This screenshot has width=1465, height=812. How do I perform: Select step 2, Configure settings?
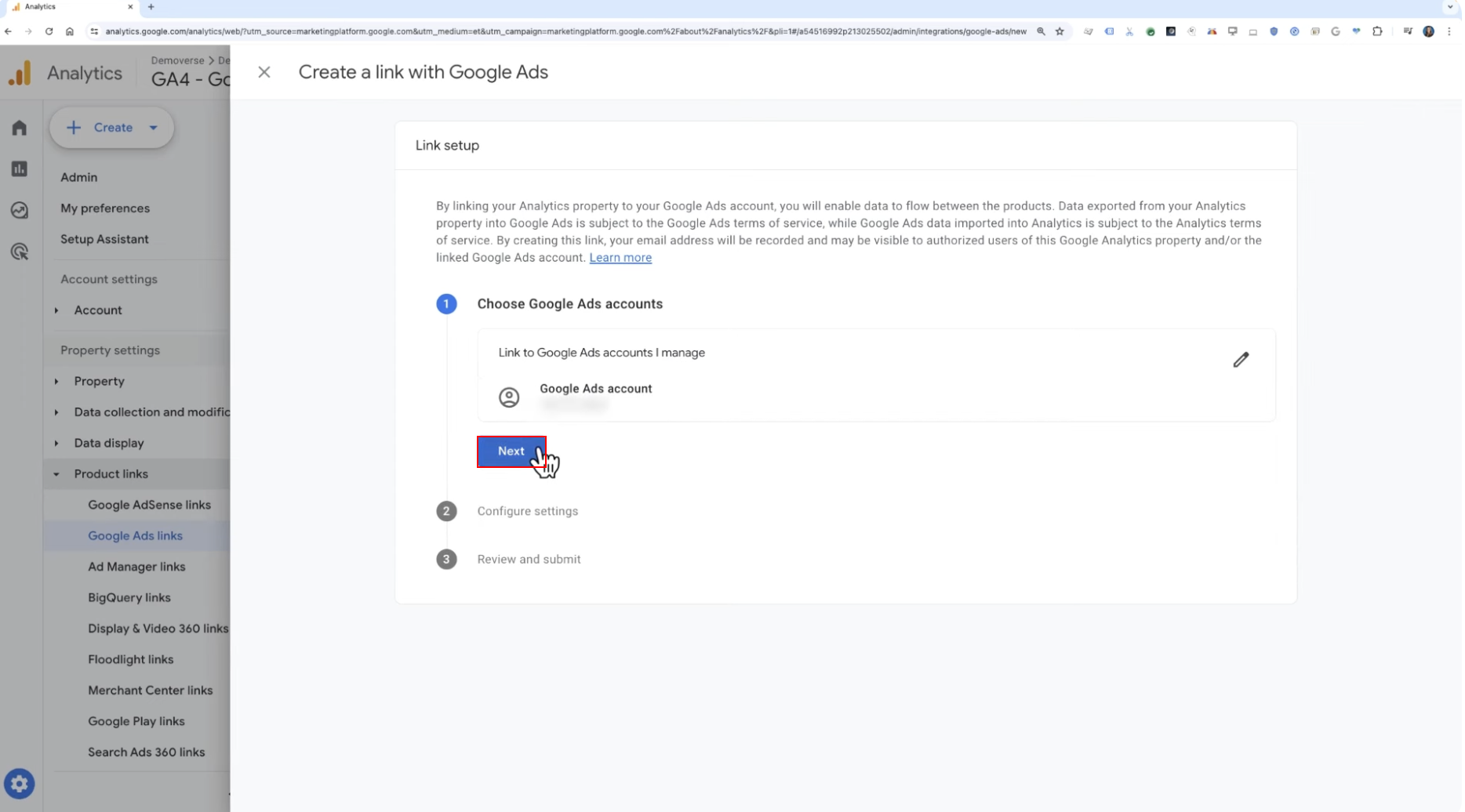529,512
